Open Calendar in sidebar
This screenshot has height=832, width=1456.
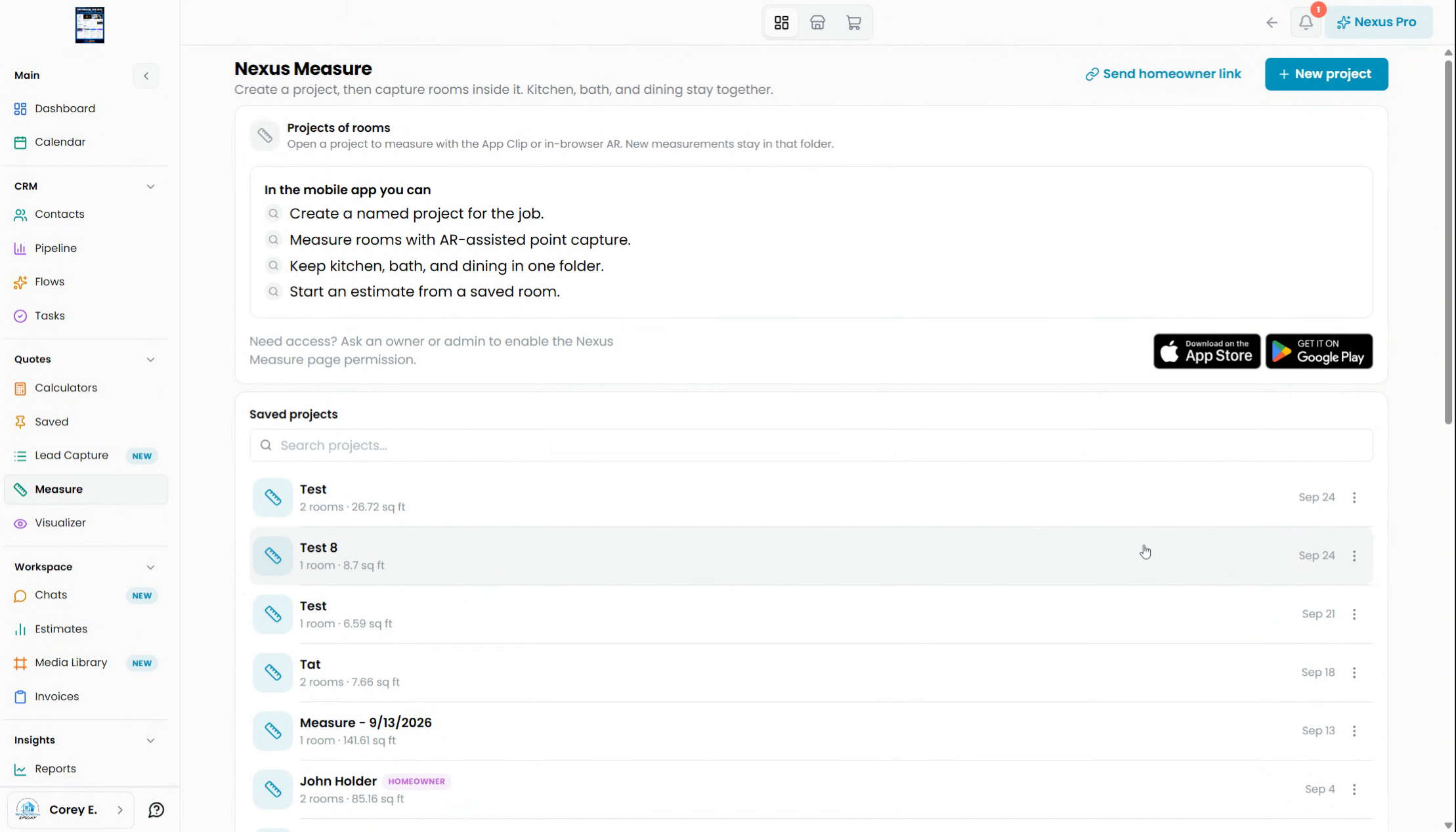pos(86,142)
